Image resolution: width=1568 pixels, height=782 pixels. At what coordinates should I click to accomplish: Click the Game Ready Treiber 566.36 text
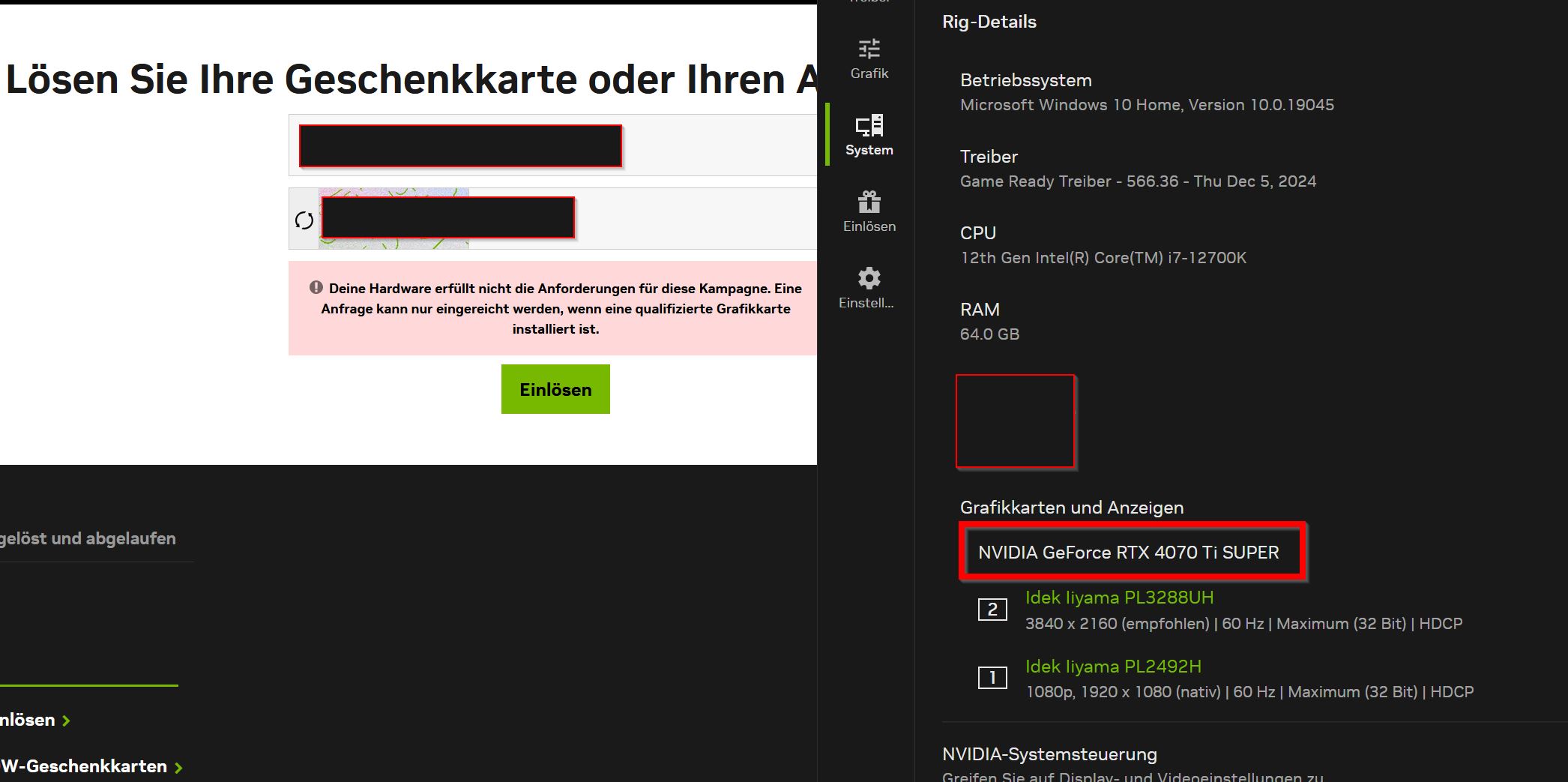1138,181
